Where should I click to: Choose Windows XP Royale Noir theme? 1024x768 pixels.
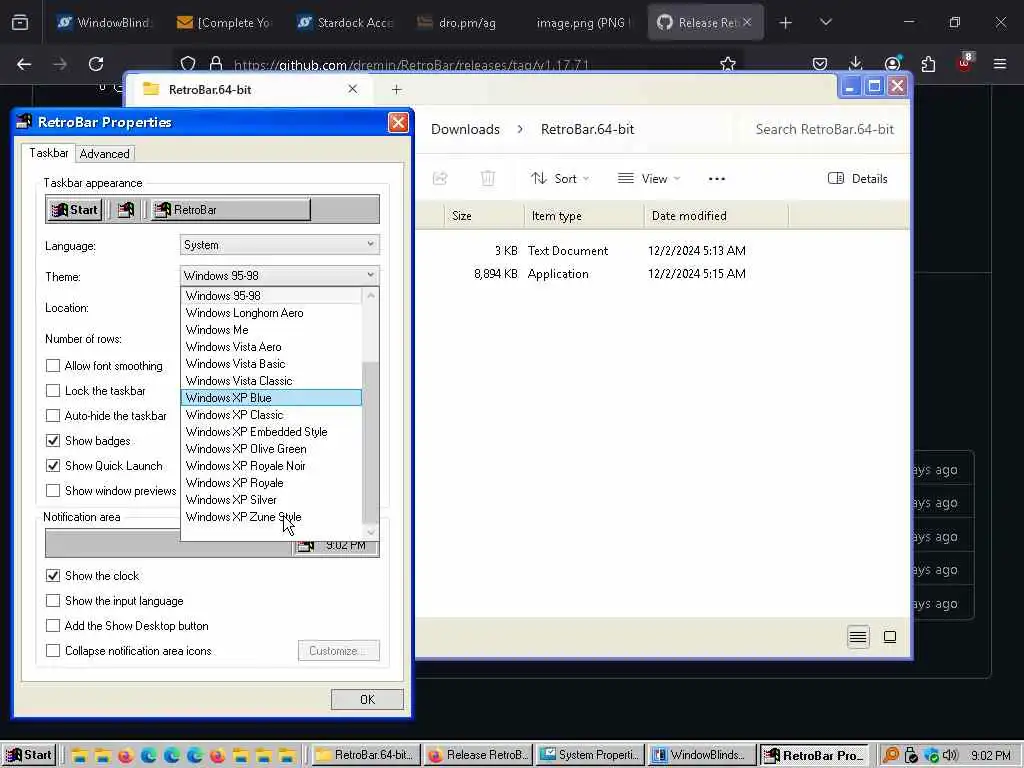pyautogui.click(x=271, y=466)
